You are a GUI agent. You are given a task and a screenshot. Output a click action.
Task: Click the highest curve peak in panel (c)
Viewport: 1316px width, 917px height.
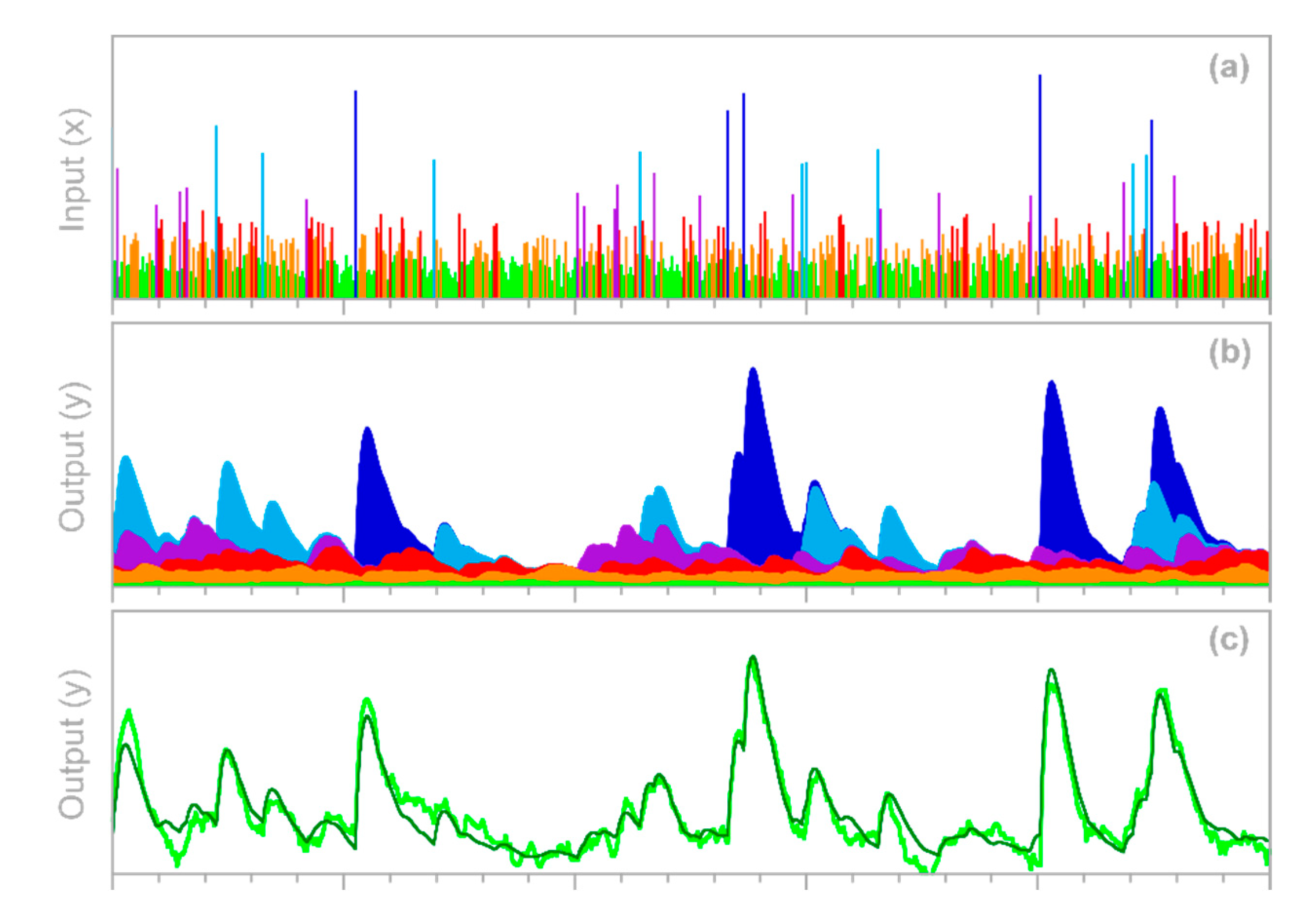point(753,659)
